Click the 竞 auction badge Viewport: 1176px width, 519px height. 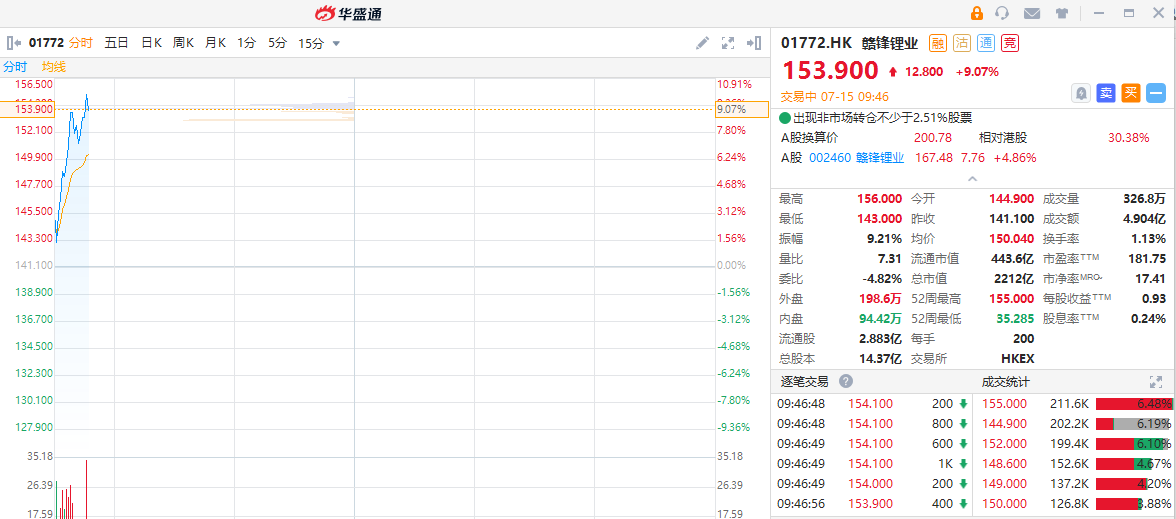point(1010,43)
